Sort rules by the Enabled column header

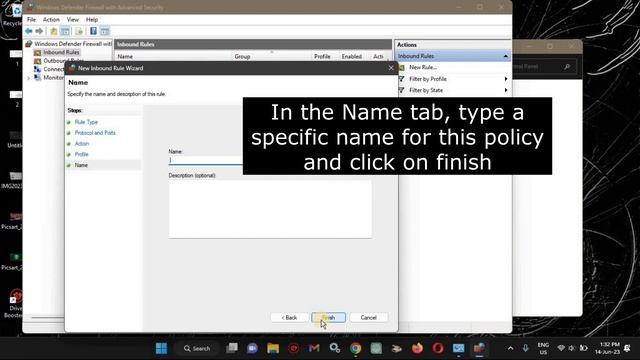pyautogui.click(x=351, y=56)
